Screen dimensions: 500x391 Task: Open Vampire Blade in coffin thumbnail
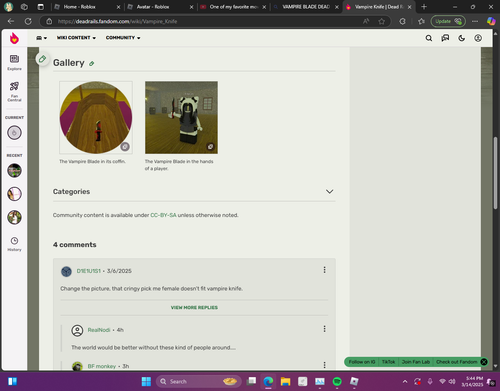click(x=96, y=118)
